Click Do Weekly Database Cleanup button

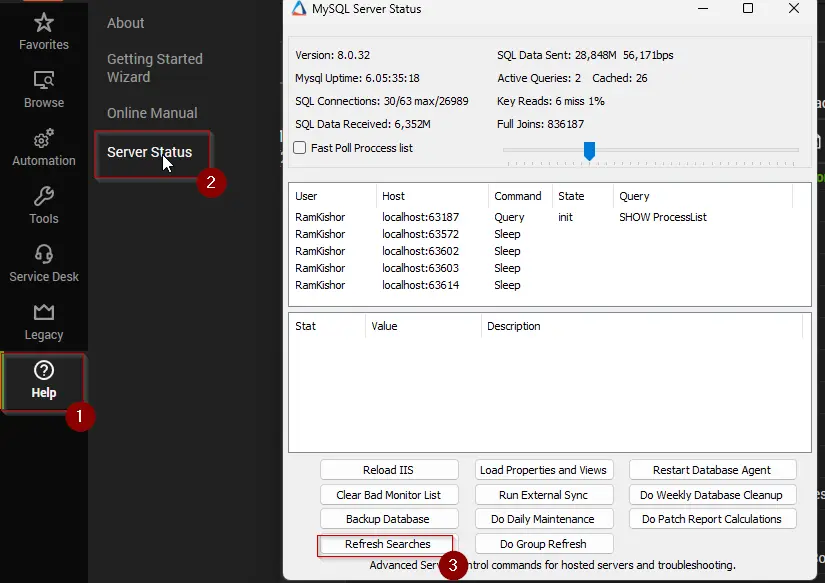click(x=712, y=495)
